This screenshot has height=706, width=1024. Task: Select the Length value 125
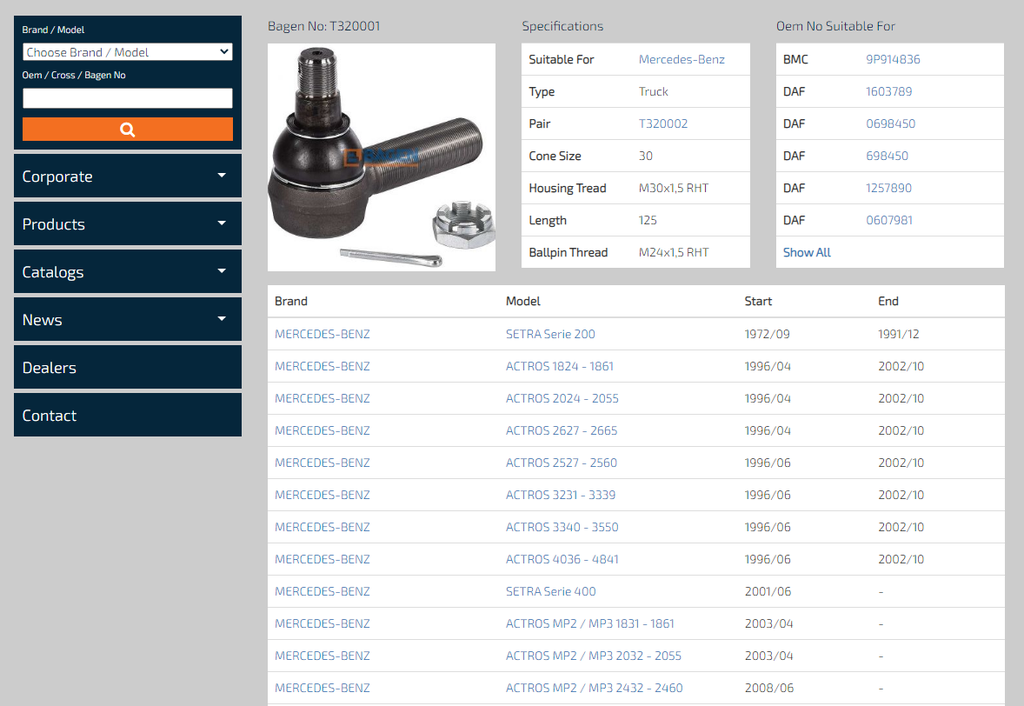coord(648,220)
